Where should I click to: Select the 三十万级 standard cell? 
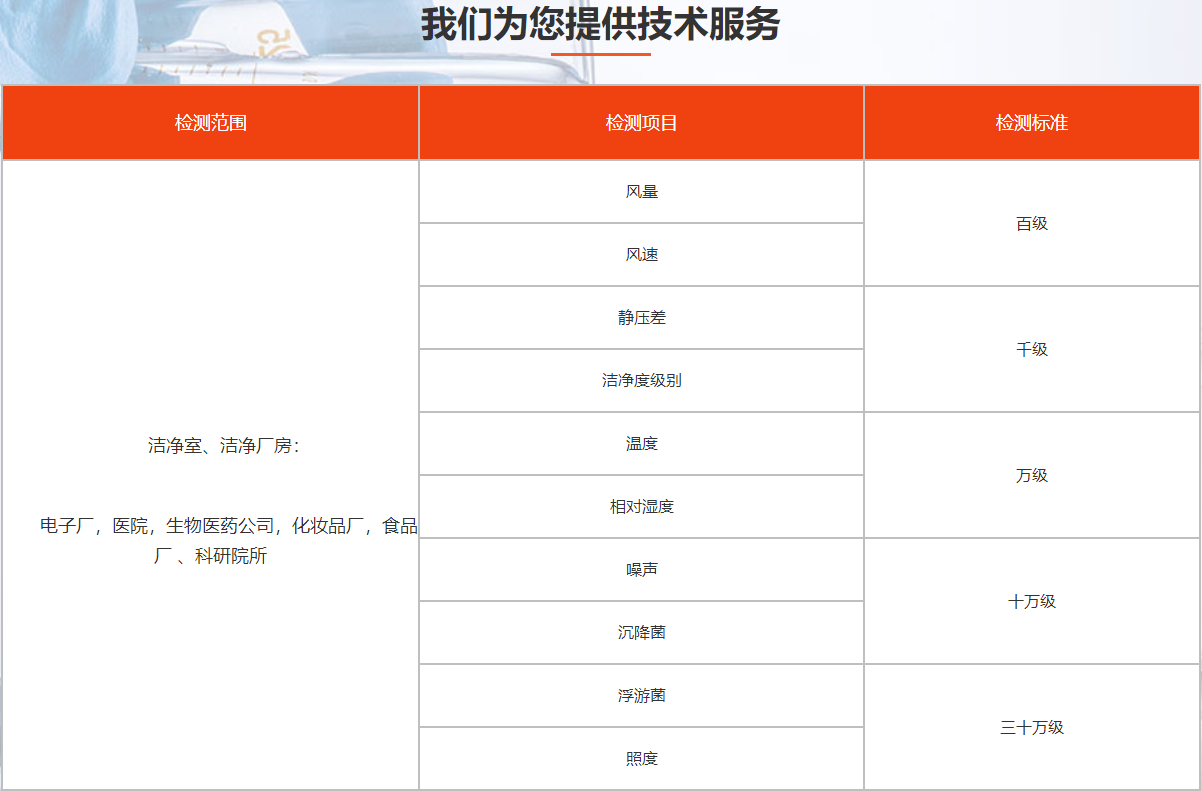coord(1031,727)
